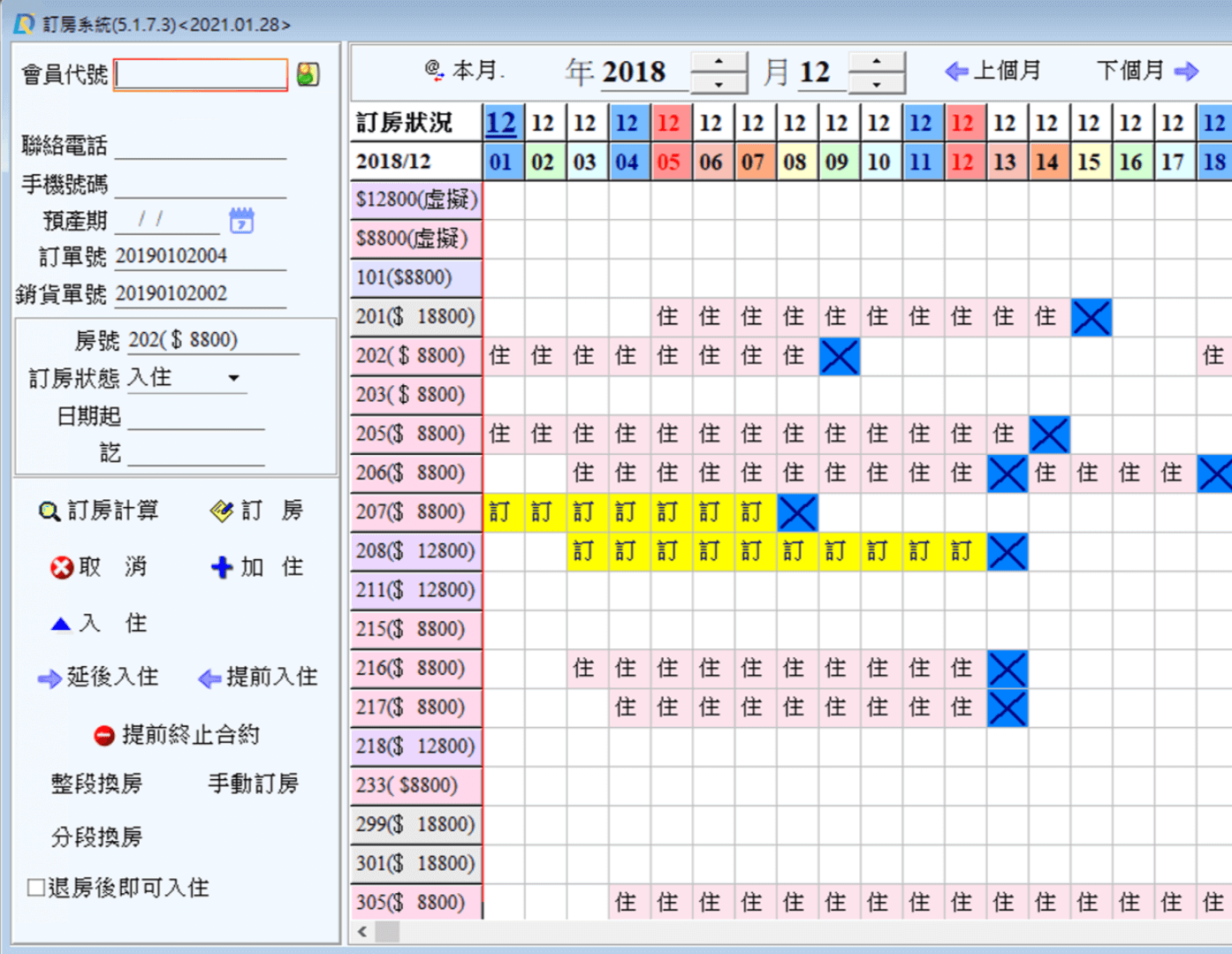Click 手動訂房 button
Image resolution: width=1232 pixels, height=954 pixels.
[x=254, y=784]
